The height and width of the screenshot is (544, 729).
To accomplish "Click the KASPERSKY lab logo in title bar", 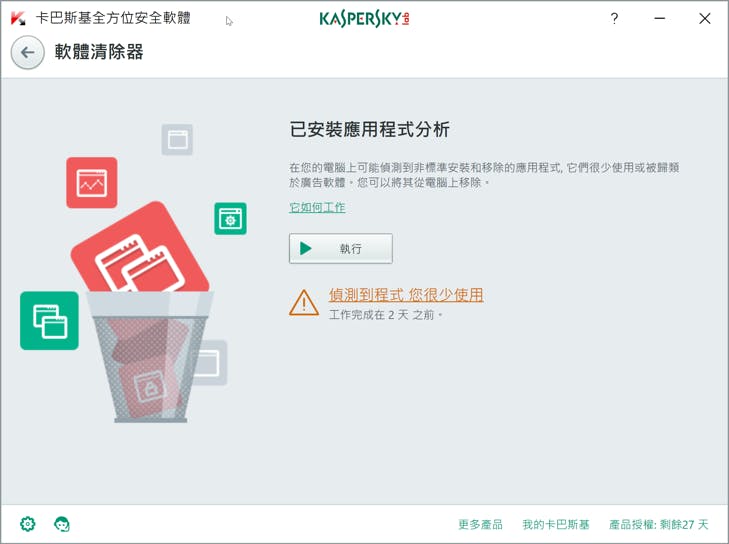I will [x=364, y=19].
